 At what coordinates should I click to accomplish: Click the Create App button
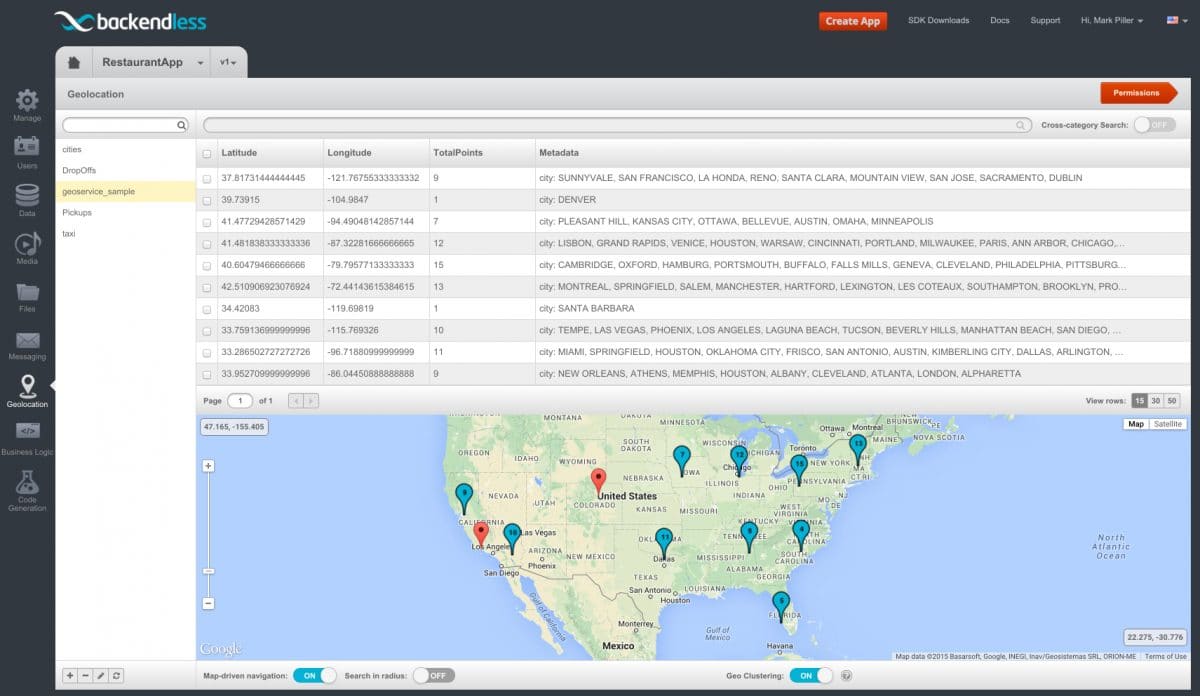853,21
